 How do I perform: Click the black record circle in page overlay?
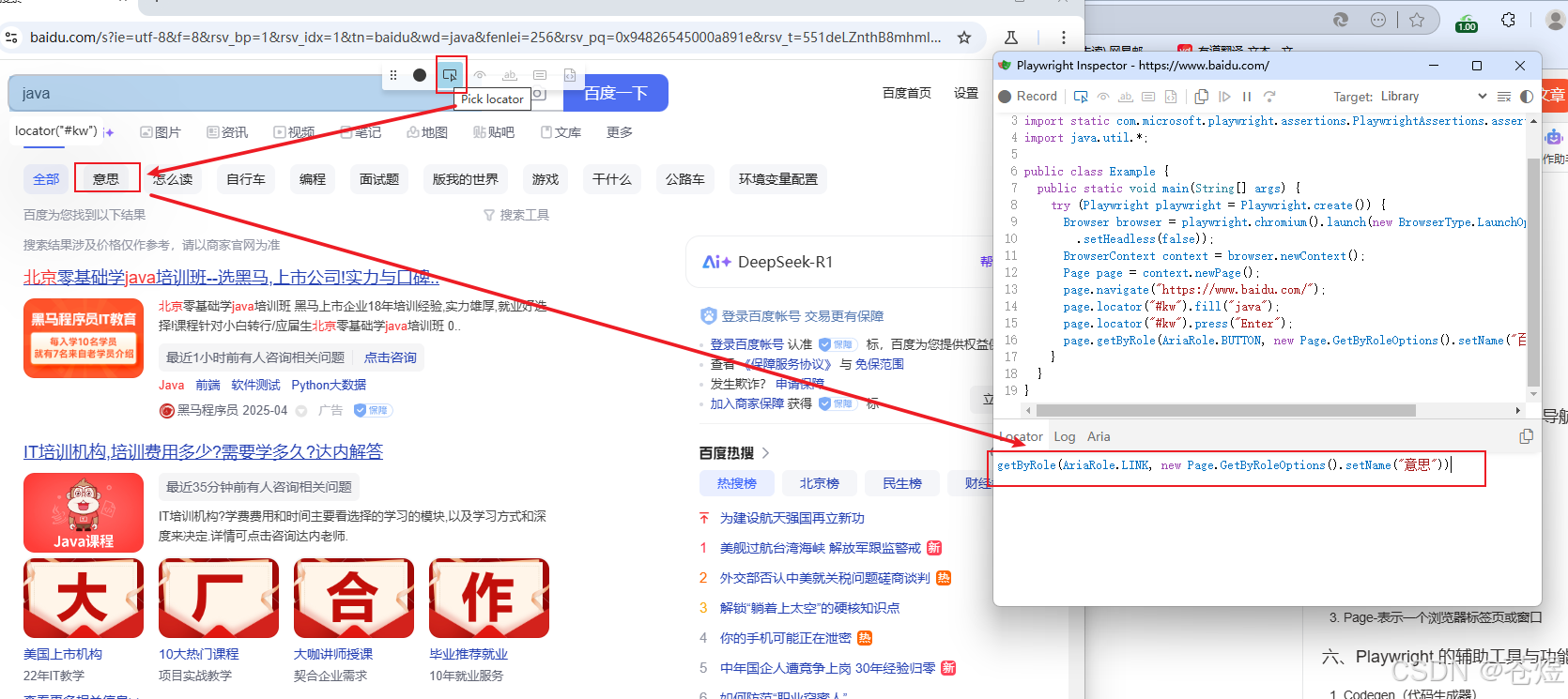[x=420, y=75]
